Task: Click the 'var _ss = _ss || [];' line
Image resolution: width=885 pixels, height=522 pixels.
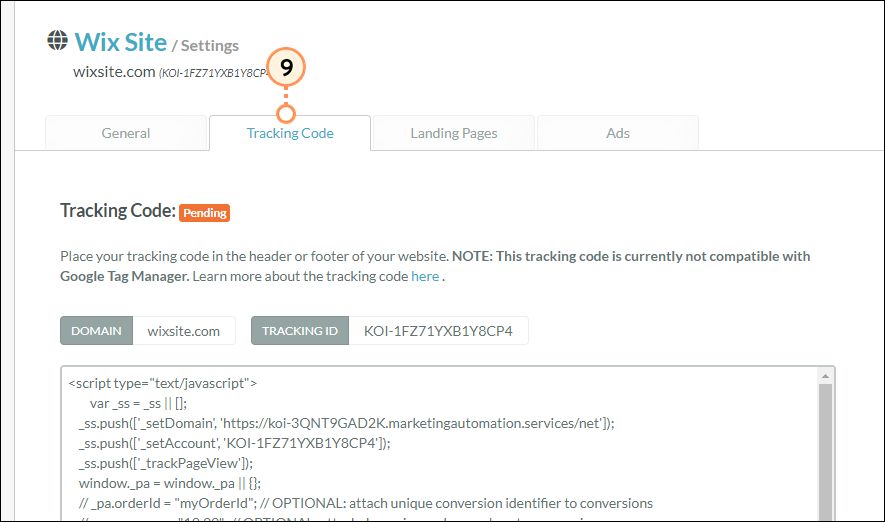Action: point(138,403)
